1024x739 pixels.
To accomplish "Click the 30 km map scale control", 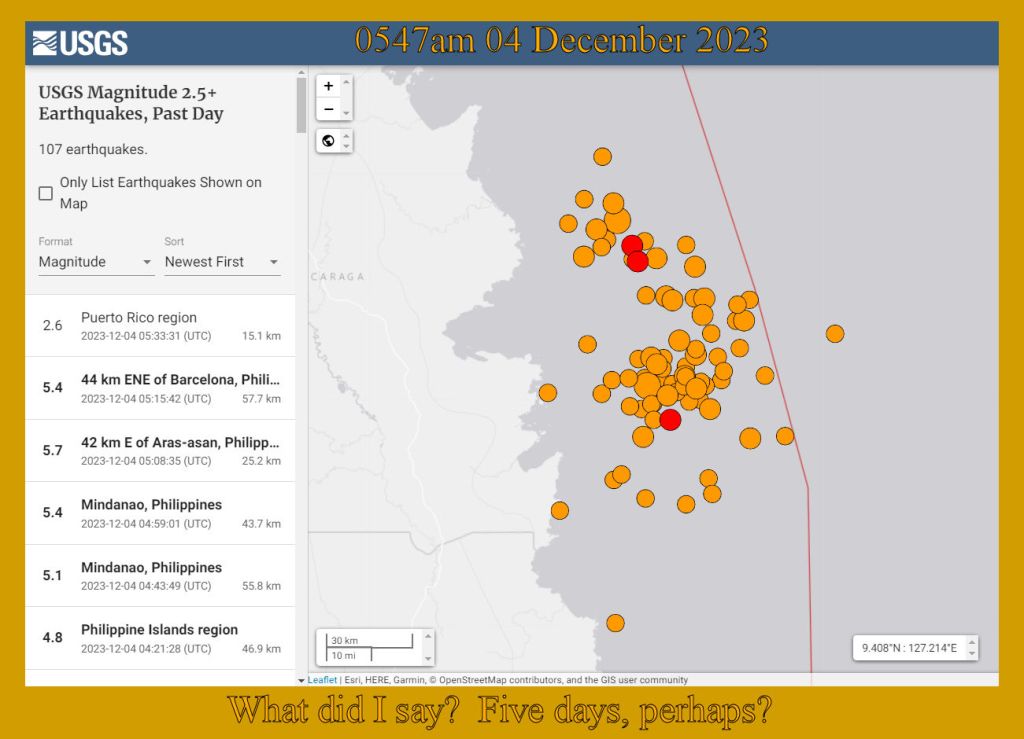I will pyautogui.click(x=366, y=647).
